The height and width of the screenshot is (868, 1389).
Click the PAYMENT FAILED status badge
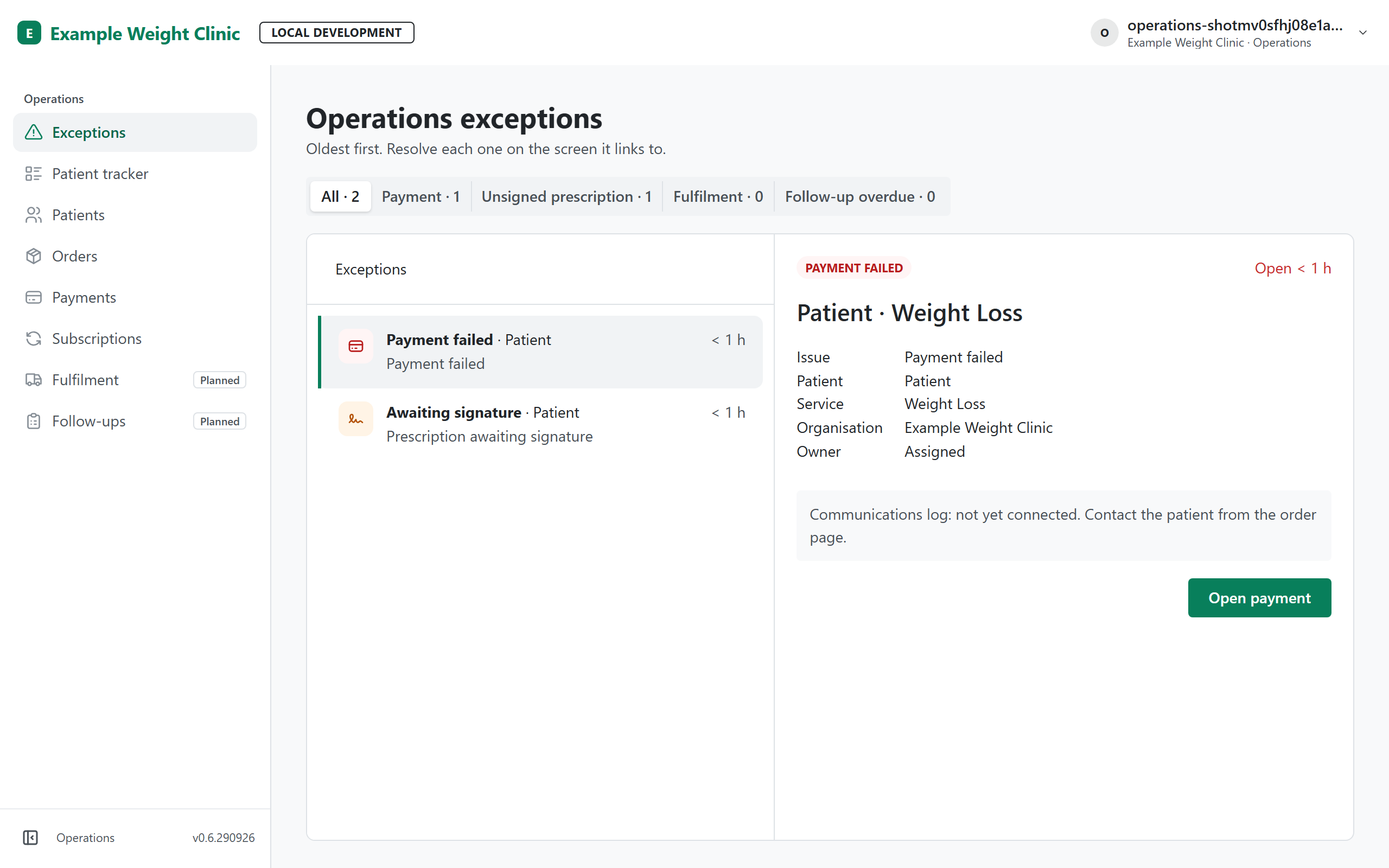pyautogui.click(x=853, y=268)
